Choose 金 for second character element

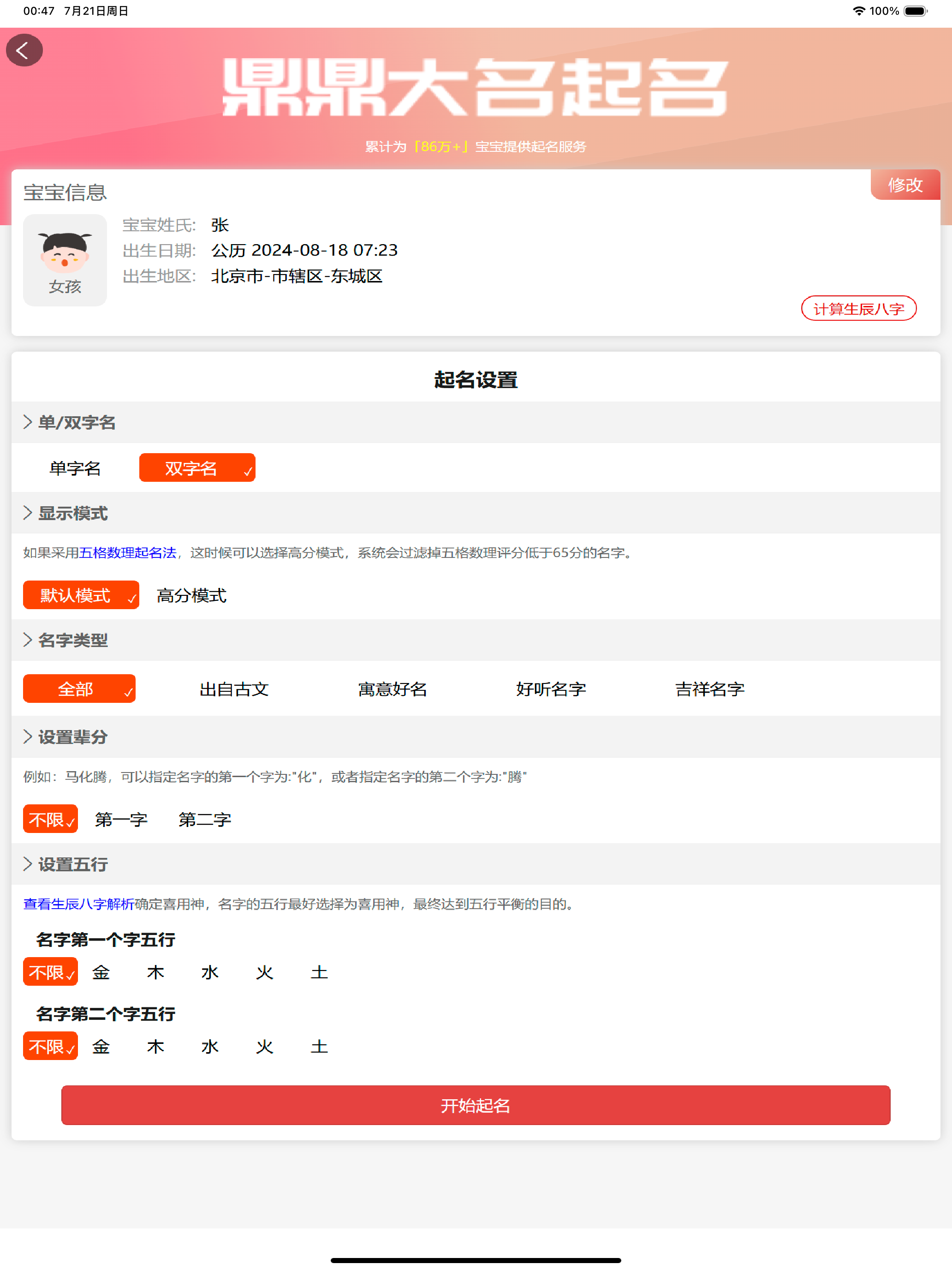coord(101,1046)
